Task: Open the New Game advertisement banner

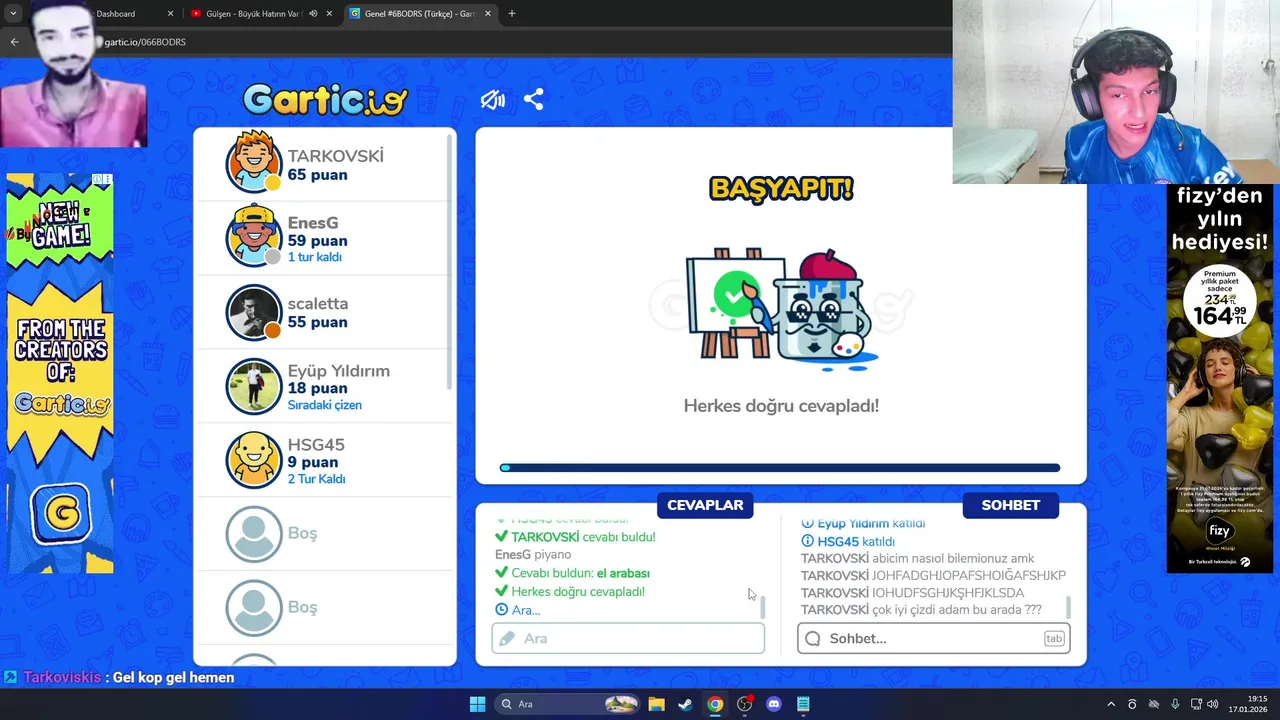Action: coord(60,373)
